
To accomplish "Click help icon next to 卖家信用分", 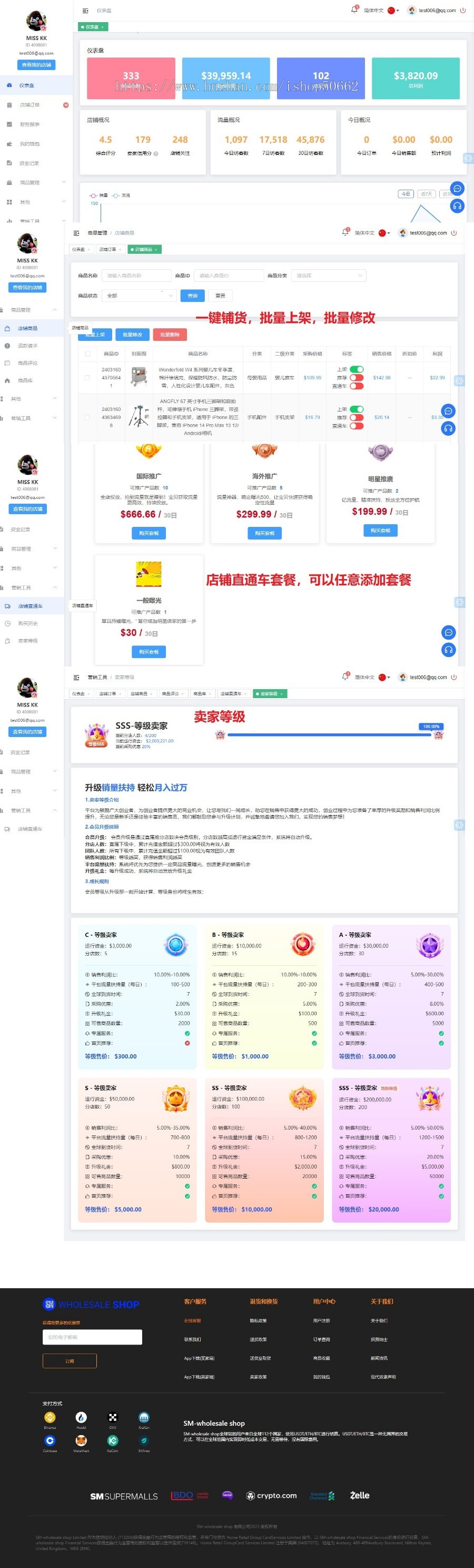I will click(156, 153).
